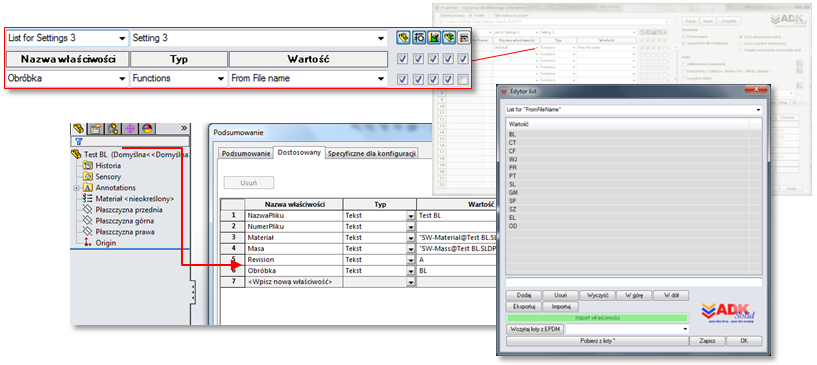Click the Pobierz z listy button
Screen dimensions: 817x365
(597, 341)
